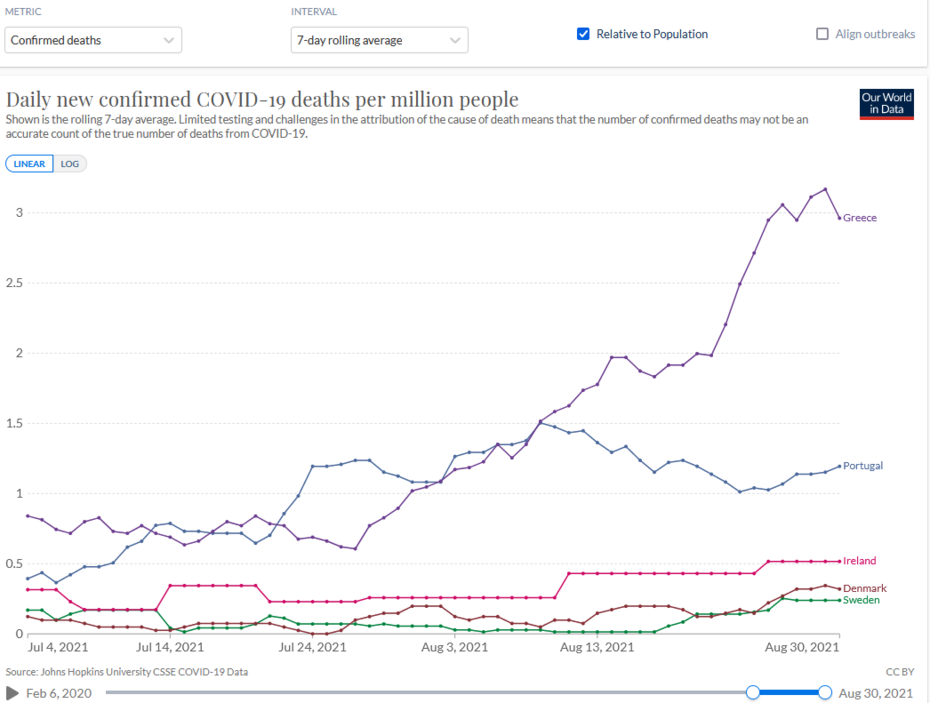Select the Portugal series label
Viewport: 930px width, 703px height.
(863, 466)
